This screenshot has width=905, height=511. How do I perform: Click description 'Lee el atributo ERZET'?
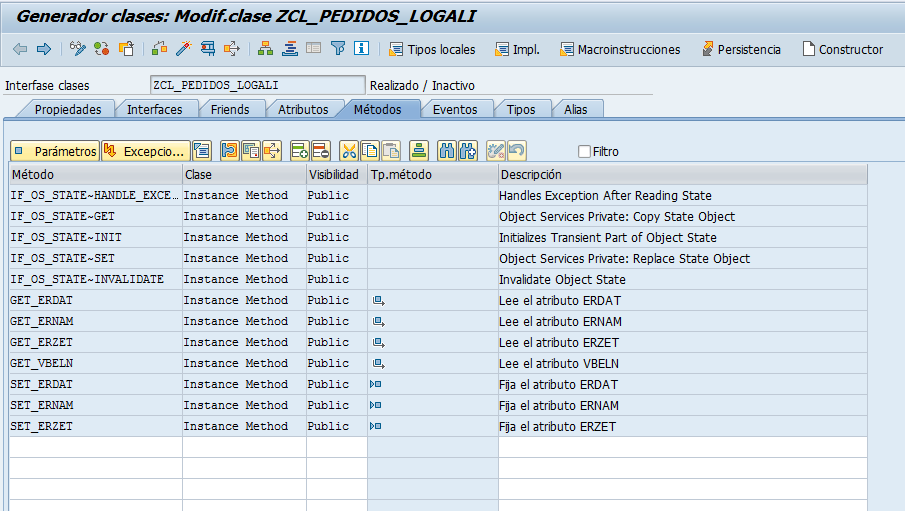tap(559, 342)
